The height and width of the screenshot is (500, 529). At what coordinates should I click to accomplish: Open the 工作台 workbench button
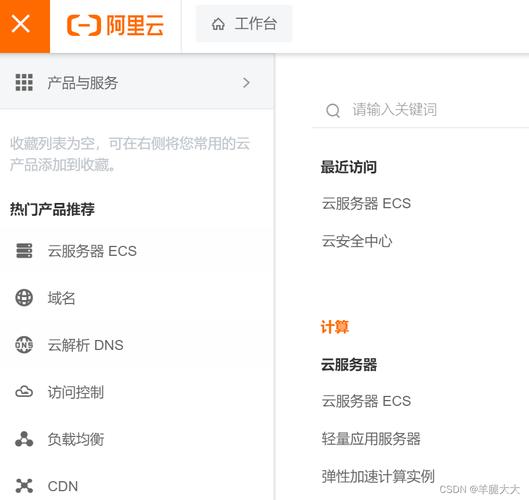tap(244, 24)
